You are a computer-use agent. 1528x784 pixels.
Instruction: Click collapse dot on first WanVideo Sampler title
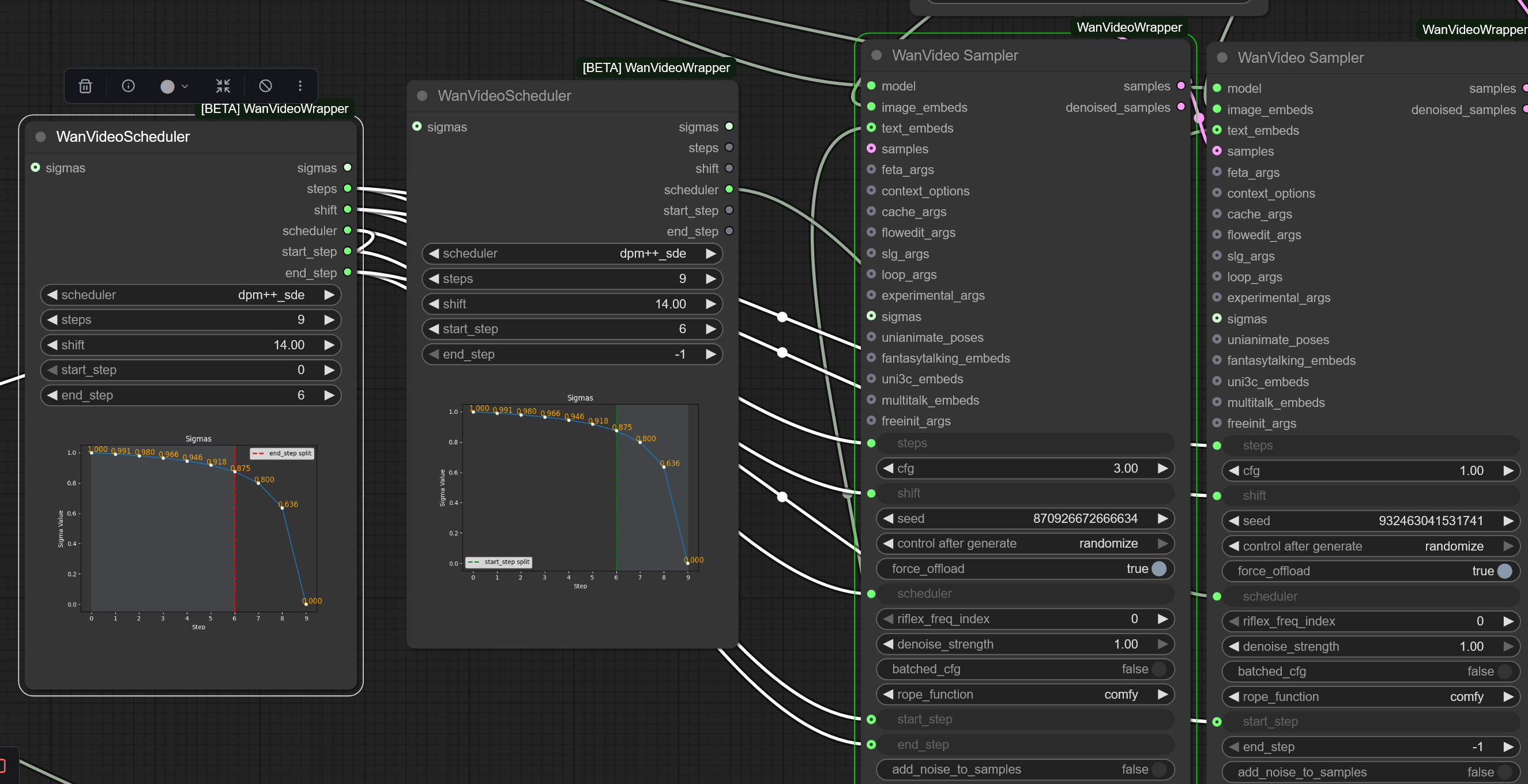point(876,55)
